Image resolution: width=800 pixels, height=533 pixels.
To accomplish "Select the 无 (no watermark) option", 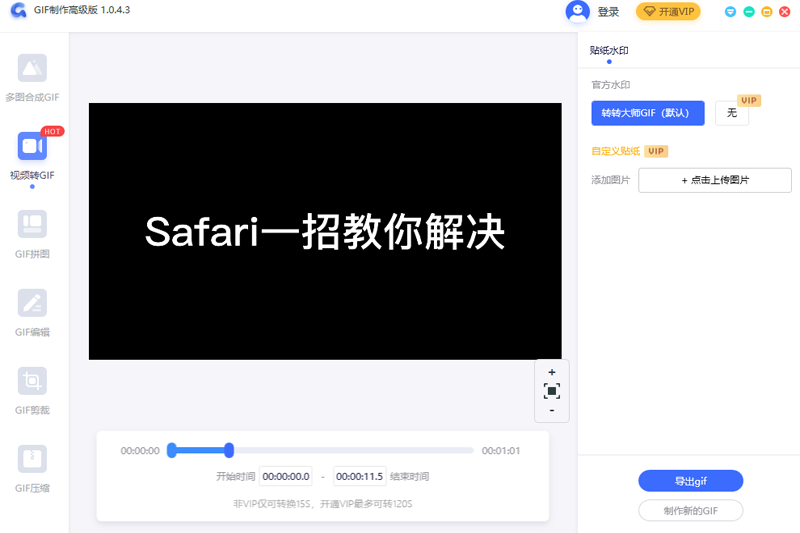I will 732,113.
